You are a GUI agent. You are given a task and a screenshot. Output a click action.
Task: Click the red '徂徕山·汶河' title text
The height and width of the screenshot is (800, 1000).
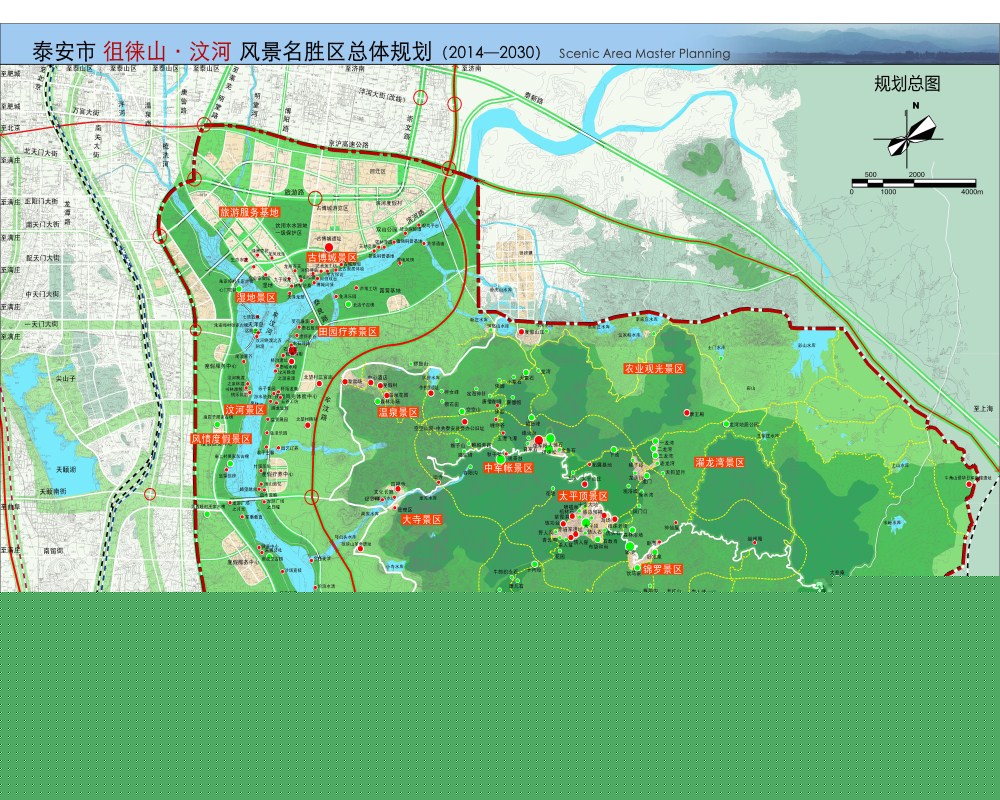tap(166, 52)
